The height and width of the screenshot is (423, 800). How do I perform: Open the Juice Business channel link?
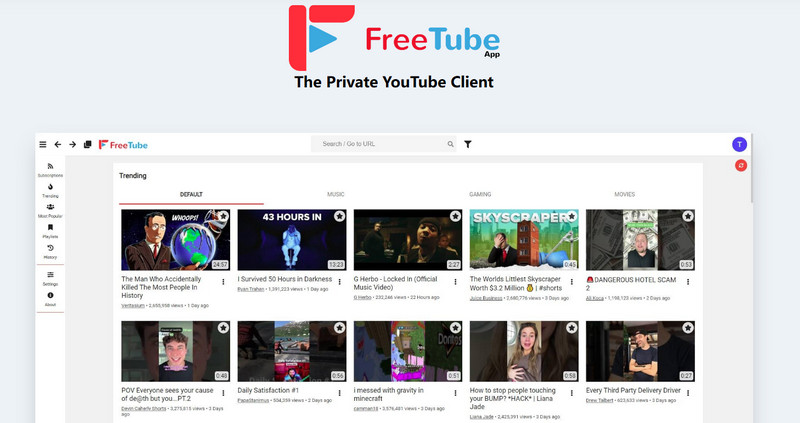[x=486, y=298]
